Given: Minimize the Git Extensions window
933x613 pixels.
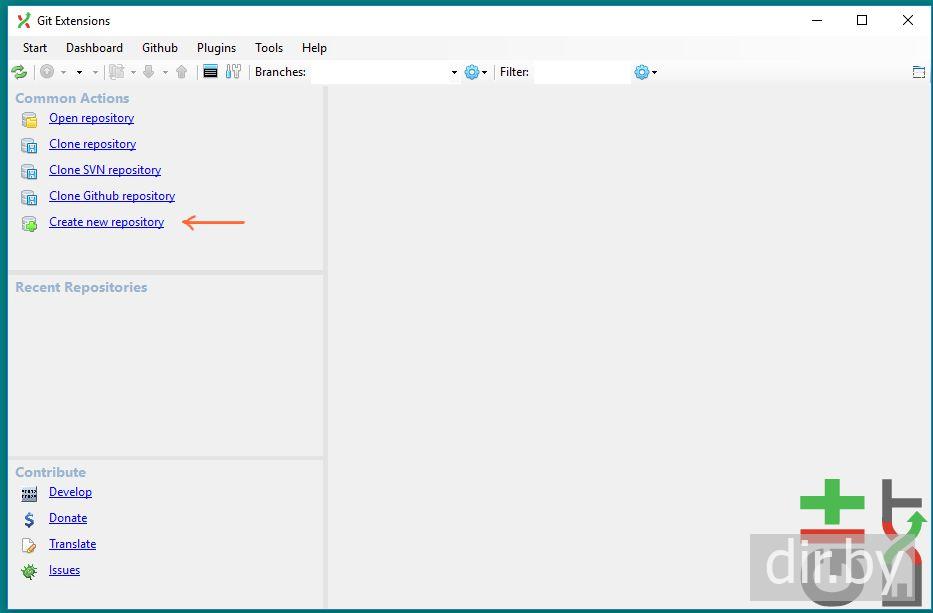Looking at the screenshot, I should [x=817, y=20].
